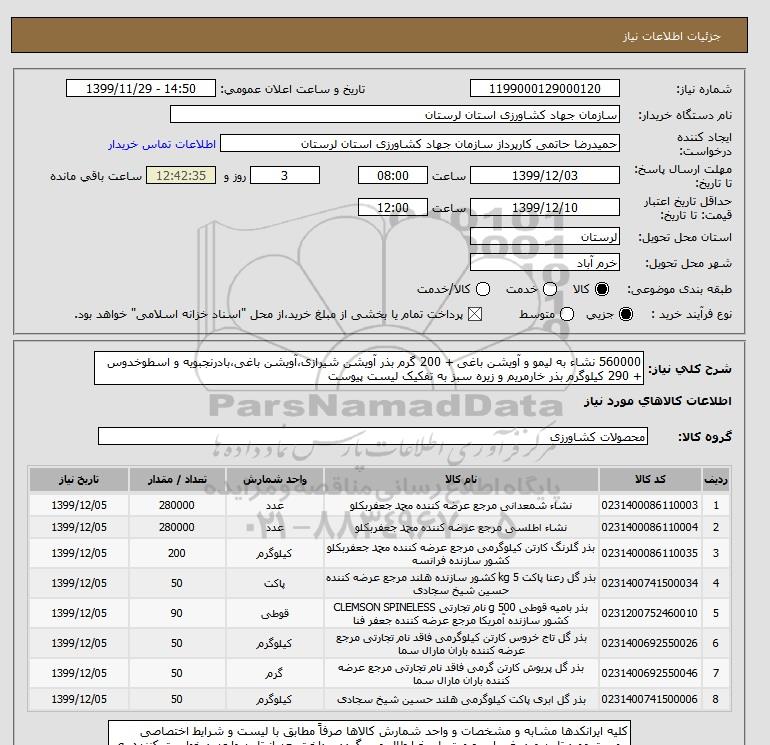Click the نام کالا column header
The image size is (770, 745).
click(461, 479)
